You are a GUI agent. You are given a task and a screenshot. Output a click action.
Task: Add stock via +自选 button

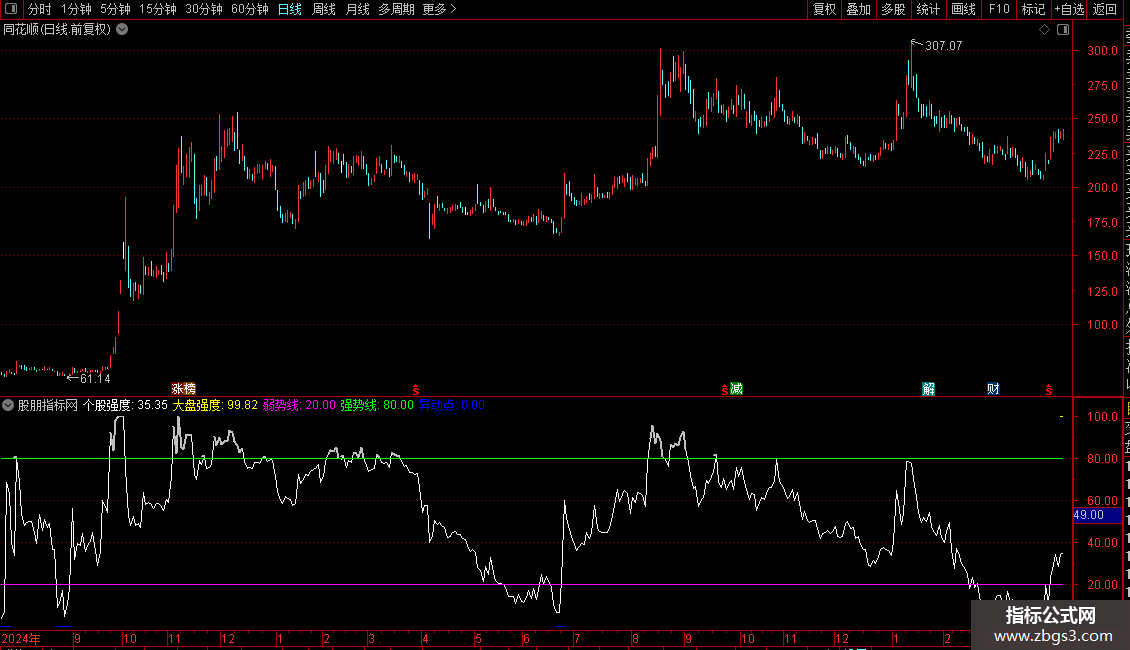coord(1069,9)
